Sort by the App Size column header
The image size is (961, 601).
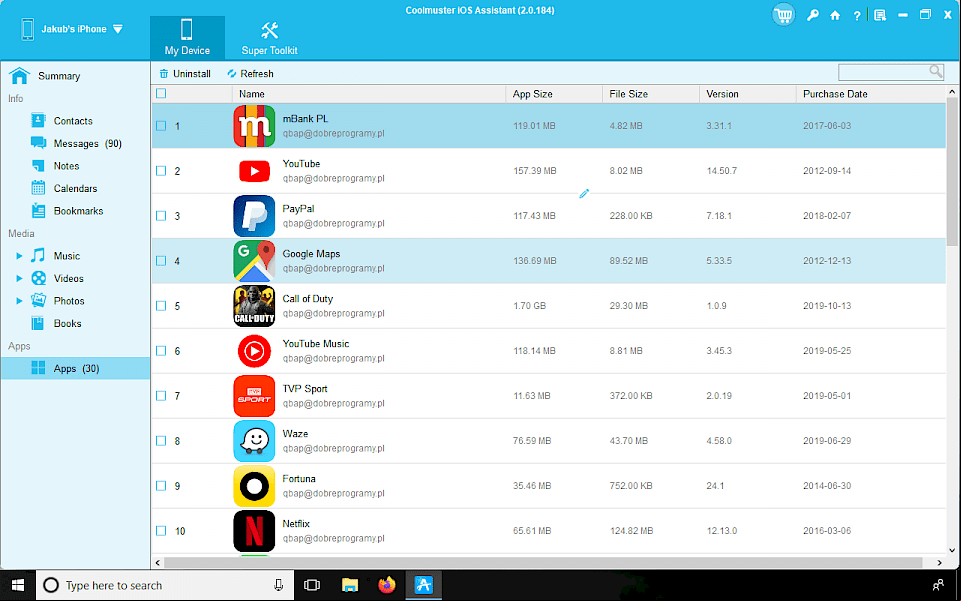pos(554,94)
